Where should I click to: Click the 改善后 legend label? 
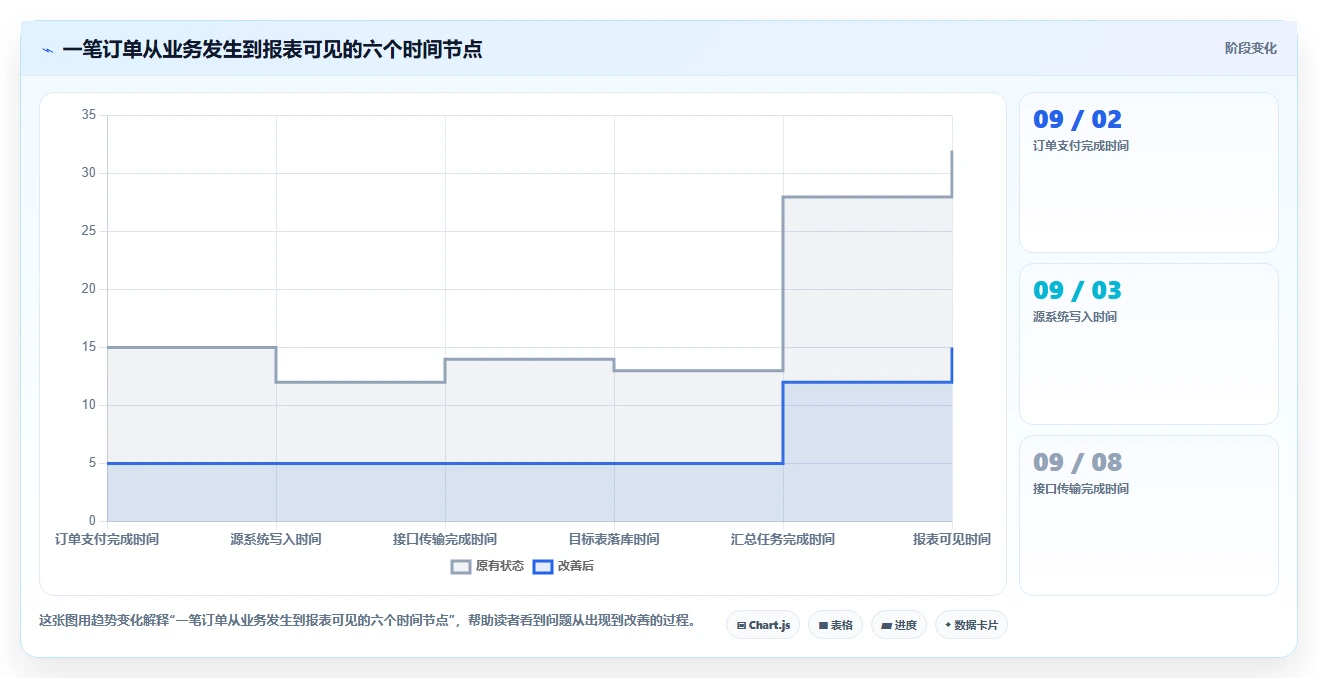click(576, 566)
